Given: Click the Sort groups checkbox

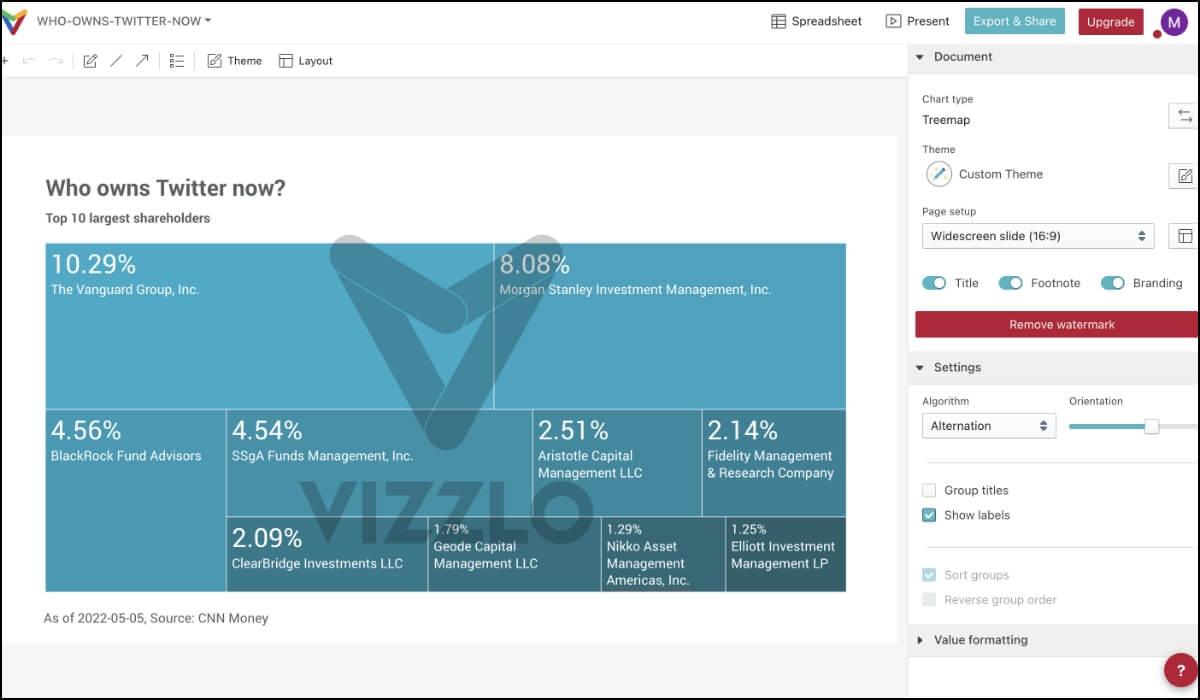Looking at the screenshot, I should 929,575.
